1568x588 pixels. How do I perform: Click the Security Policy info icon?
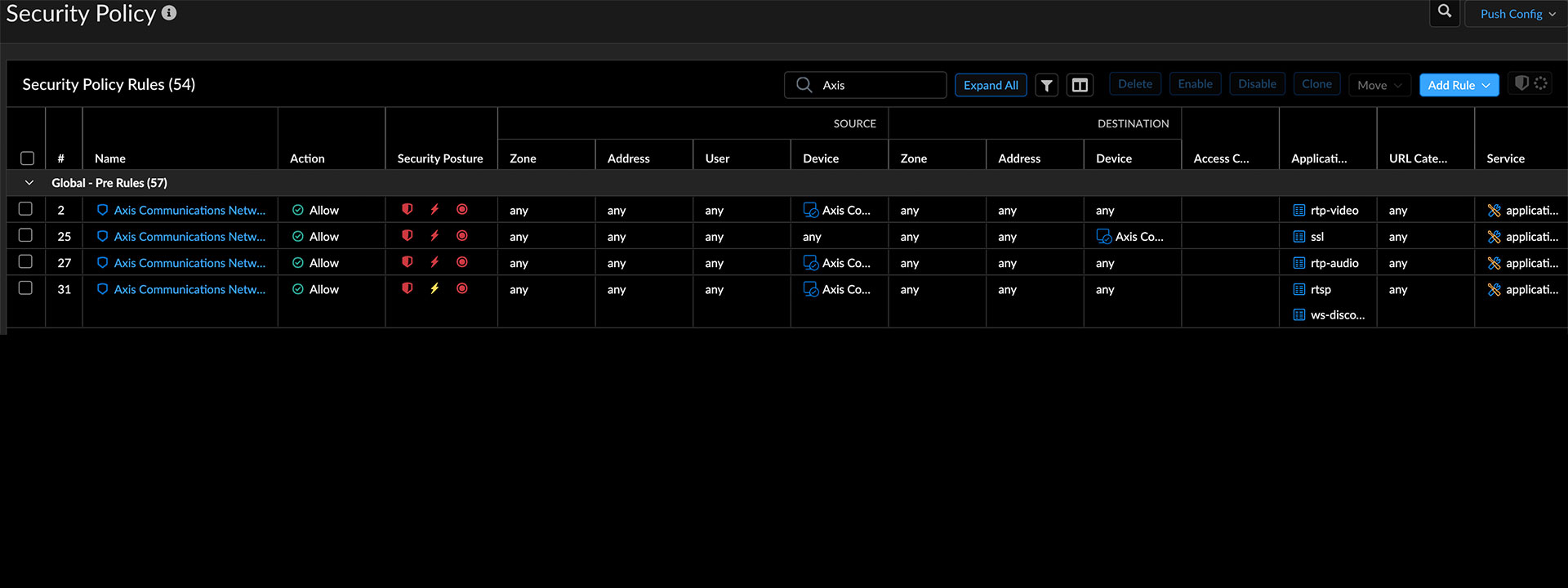169,13
